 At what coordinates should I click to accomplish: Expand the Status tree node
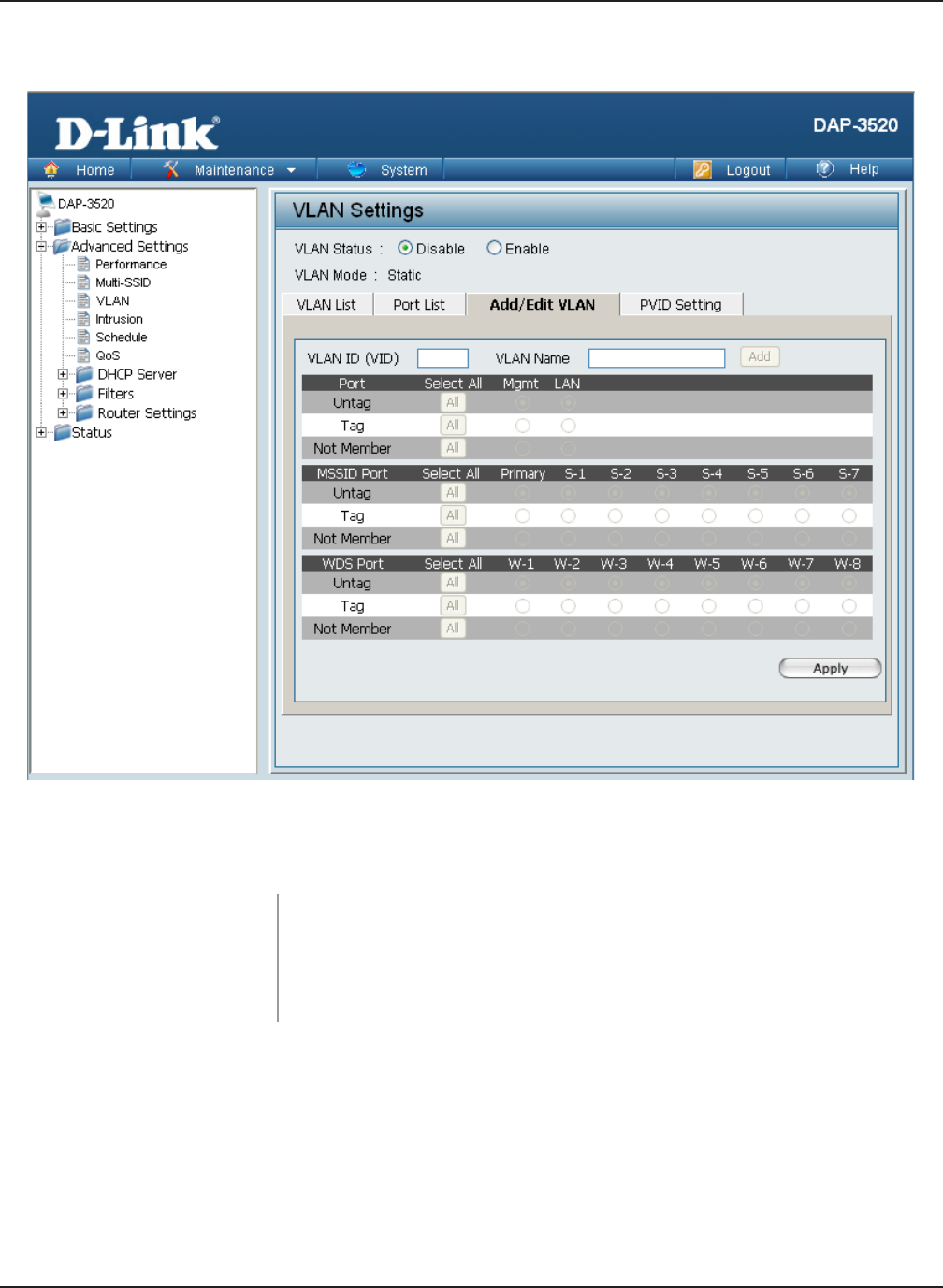click(41, 432)
